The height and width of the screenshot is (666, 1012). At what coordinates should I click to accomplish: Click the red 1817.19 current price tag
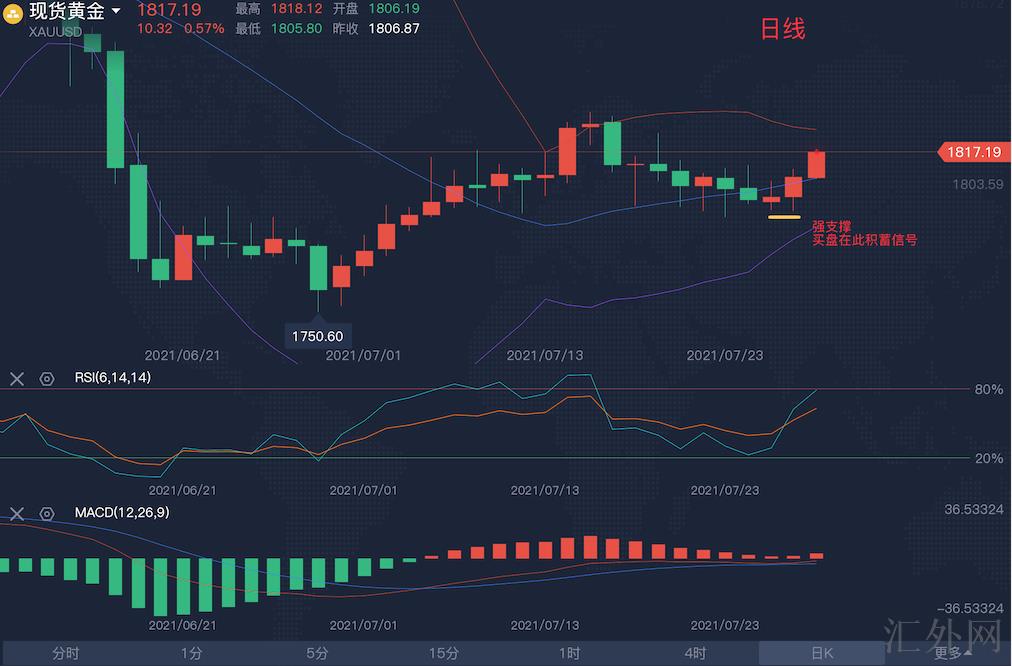point(971,152)
